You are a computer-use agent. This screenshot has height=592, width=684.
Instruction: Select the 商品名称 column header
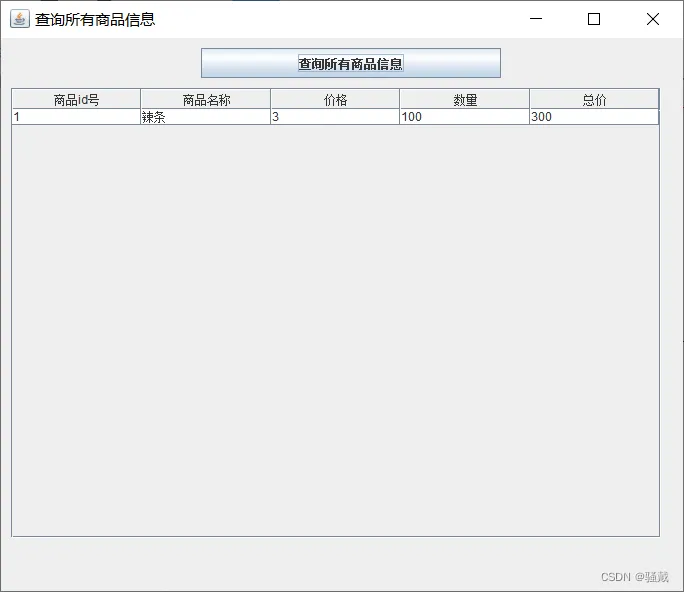(x=205, y=99)
